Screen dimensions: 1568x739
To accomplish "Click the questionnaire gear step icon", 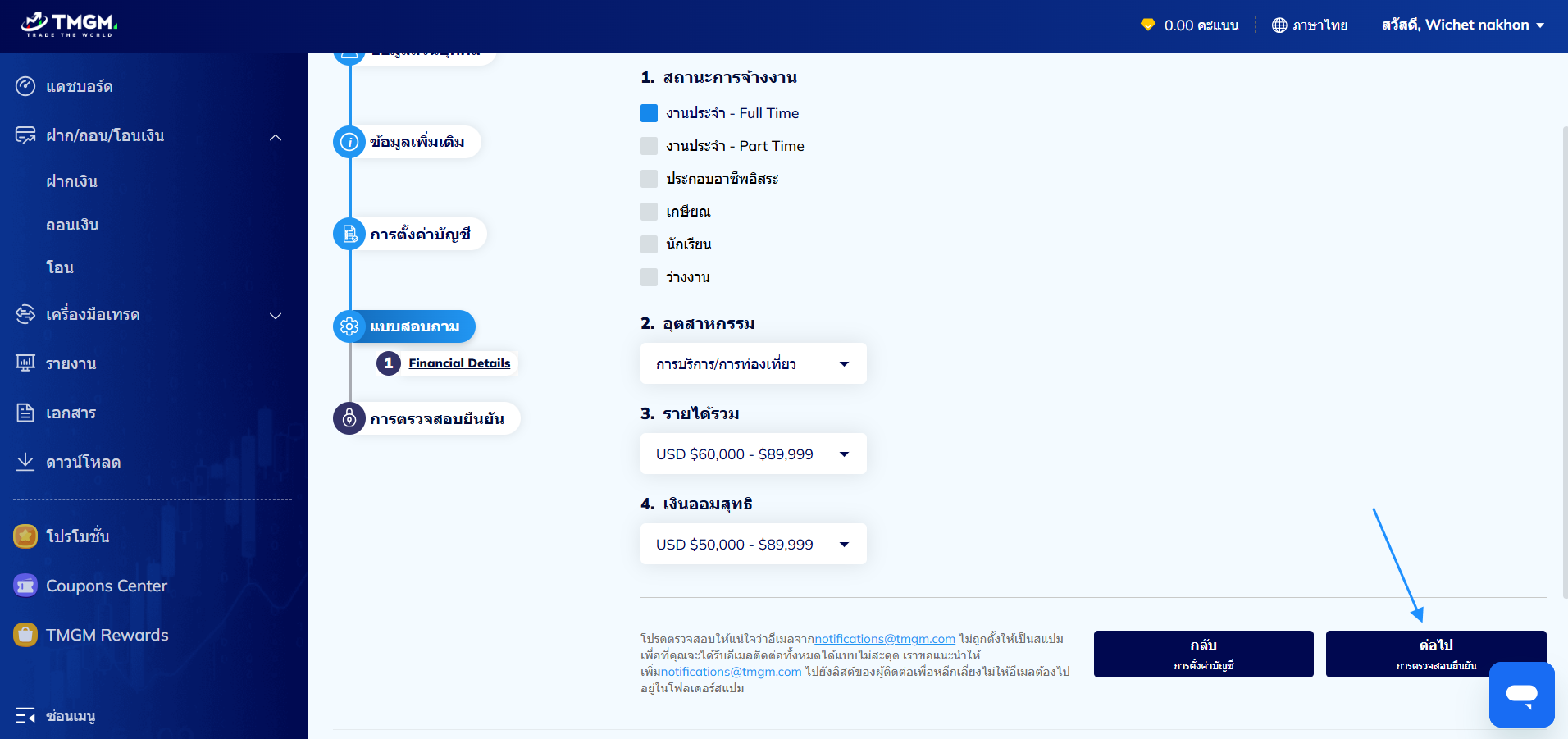I will tap(349, 326).
